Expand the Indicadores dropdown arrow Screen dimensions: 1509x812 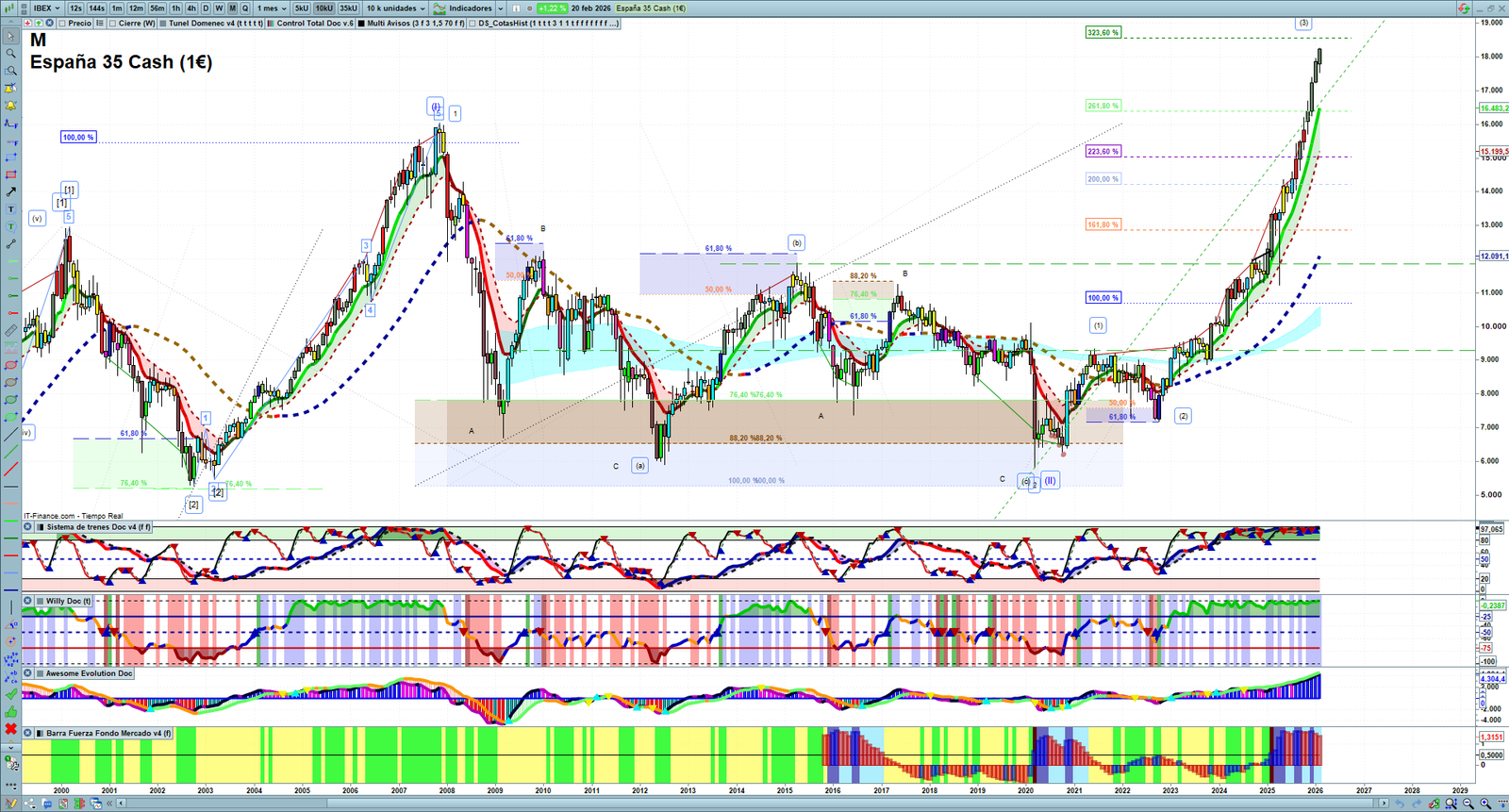point(500,8)
